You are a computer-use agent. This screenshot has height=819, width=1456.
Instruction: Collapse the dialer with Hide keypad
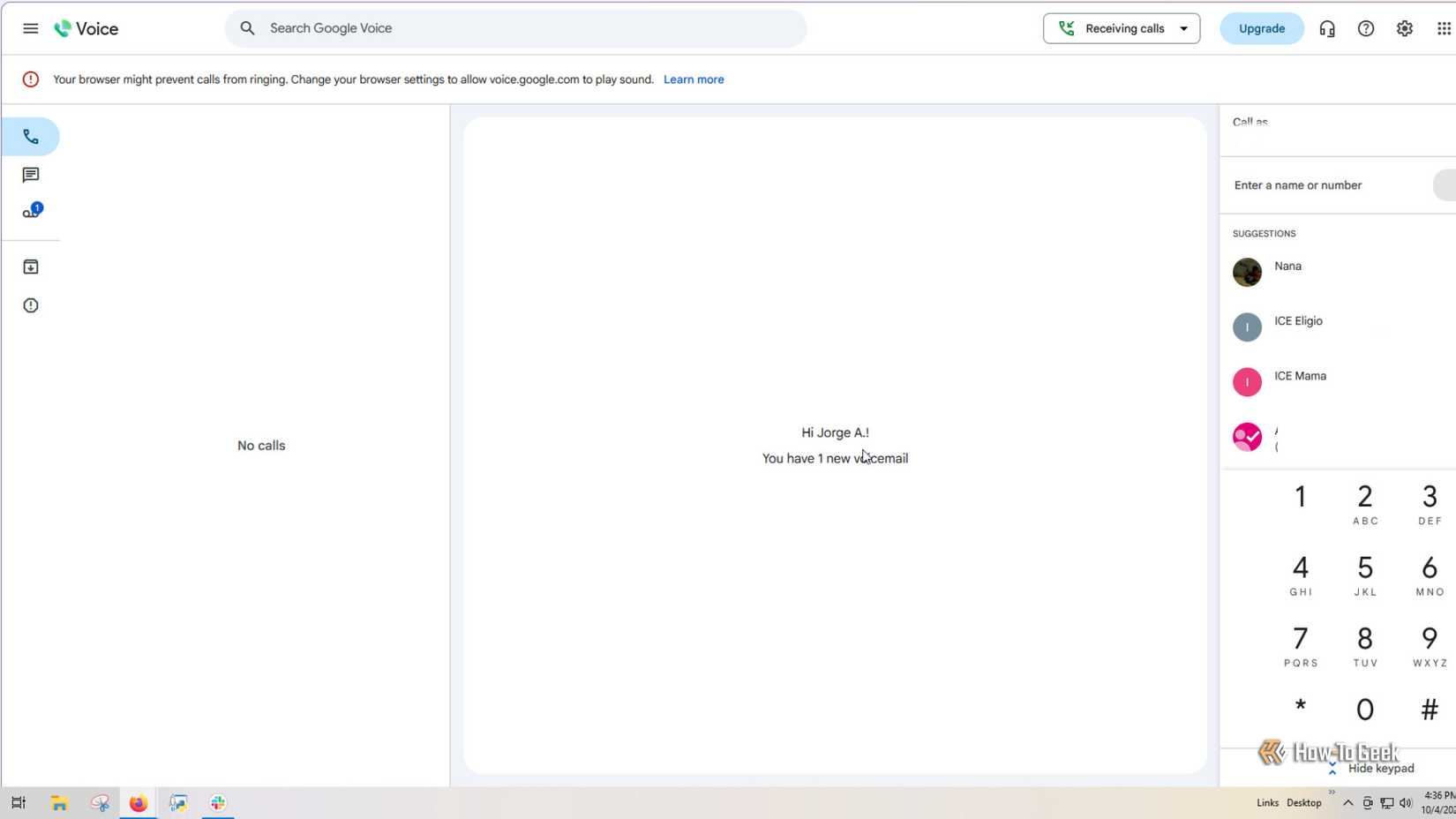click(1372, 769)
